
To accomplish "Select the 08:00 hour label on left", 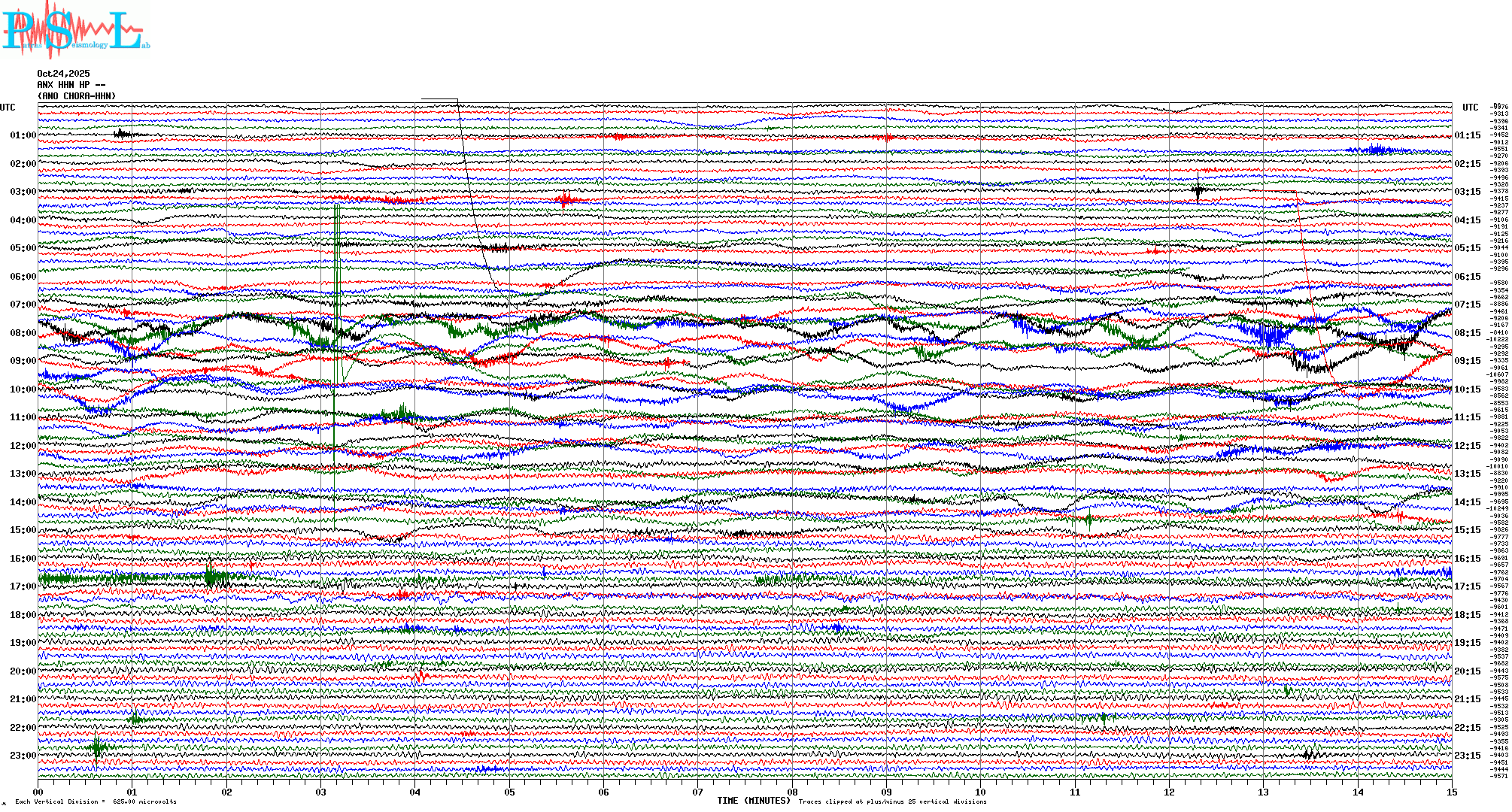I will tap(23, 333).
